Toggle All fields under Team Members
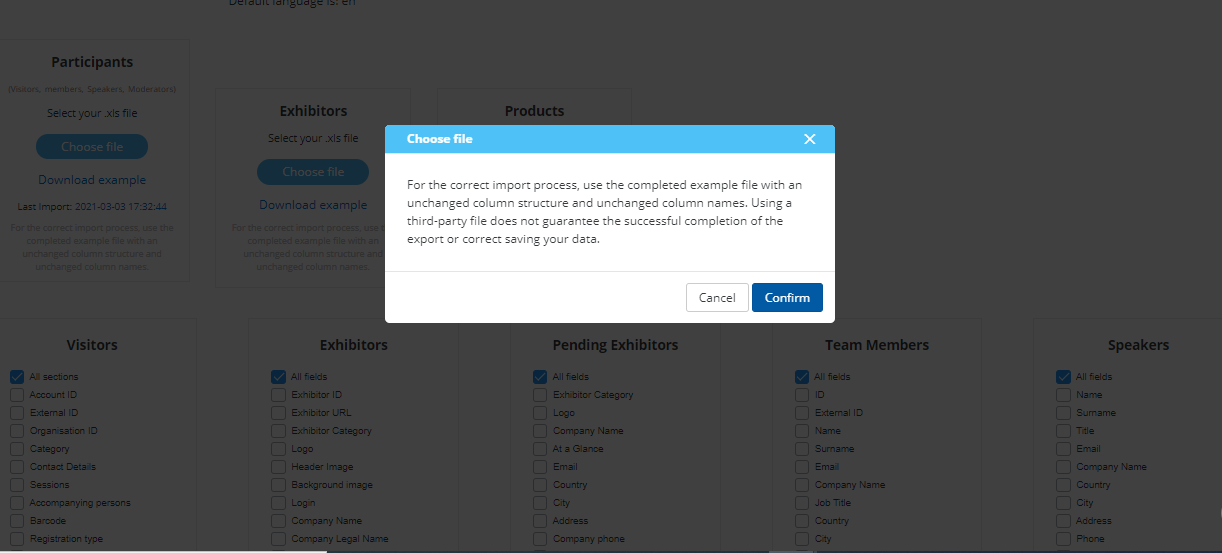This screenshot has width=1222, height=553. pyautogui.click(x=802, y=377)
